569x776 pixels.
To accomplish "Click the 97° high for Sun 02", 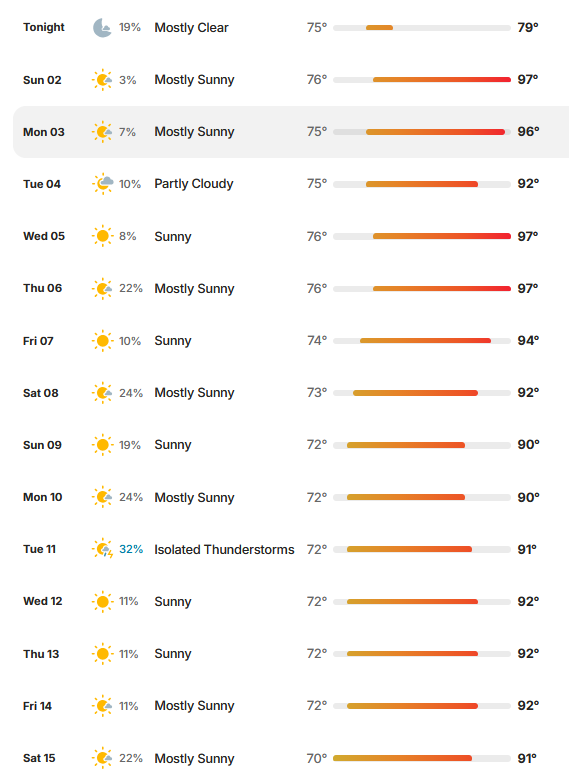I will (x=528, y=79).
